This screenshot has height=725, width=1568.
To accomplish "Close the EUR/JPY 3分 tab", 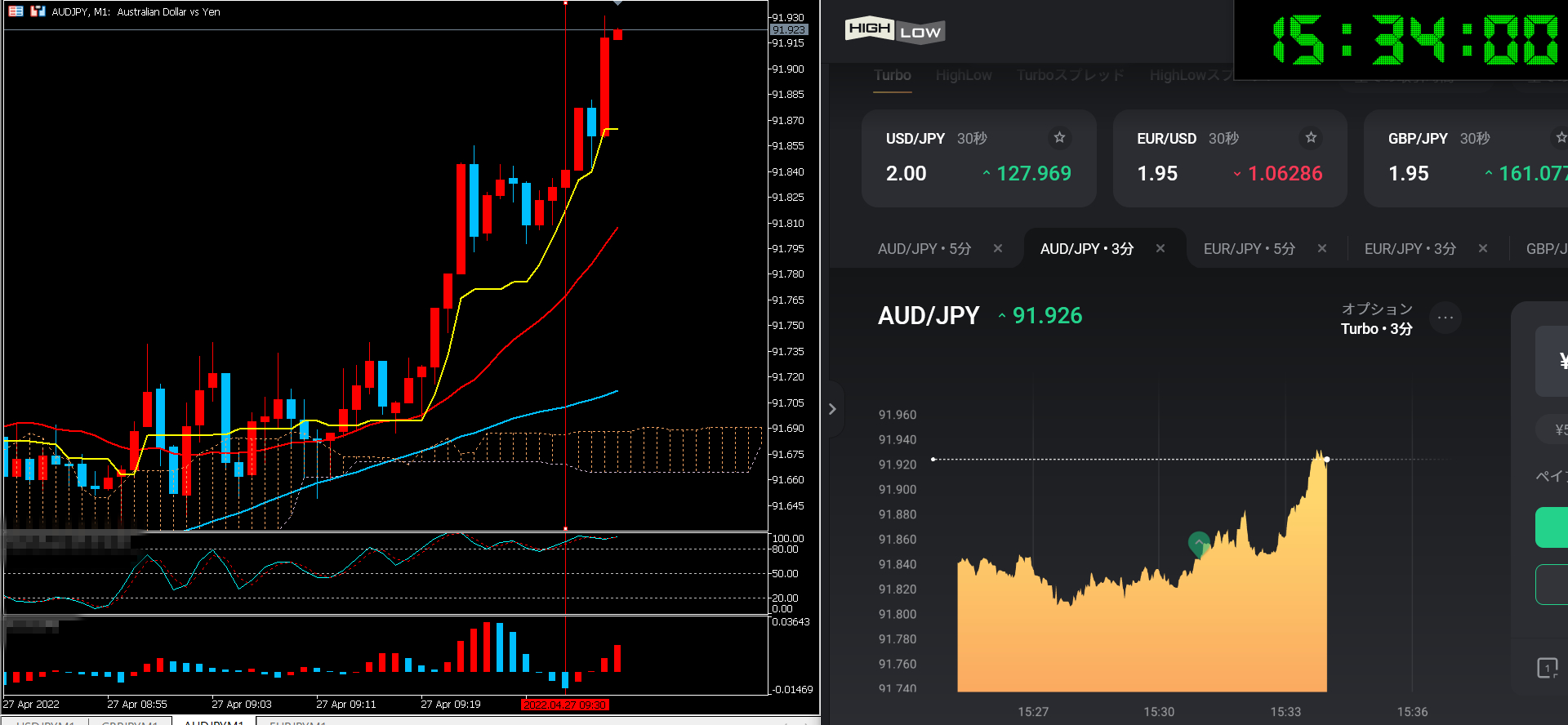I will point(1483,248).
